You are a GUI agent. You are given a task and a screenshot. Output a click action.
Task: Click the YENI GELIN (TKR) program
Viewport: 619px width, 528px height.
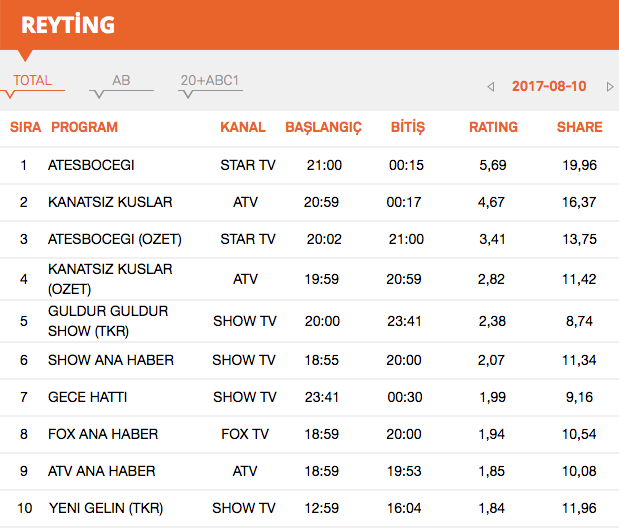pos(105,508)
